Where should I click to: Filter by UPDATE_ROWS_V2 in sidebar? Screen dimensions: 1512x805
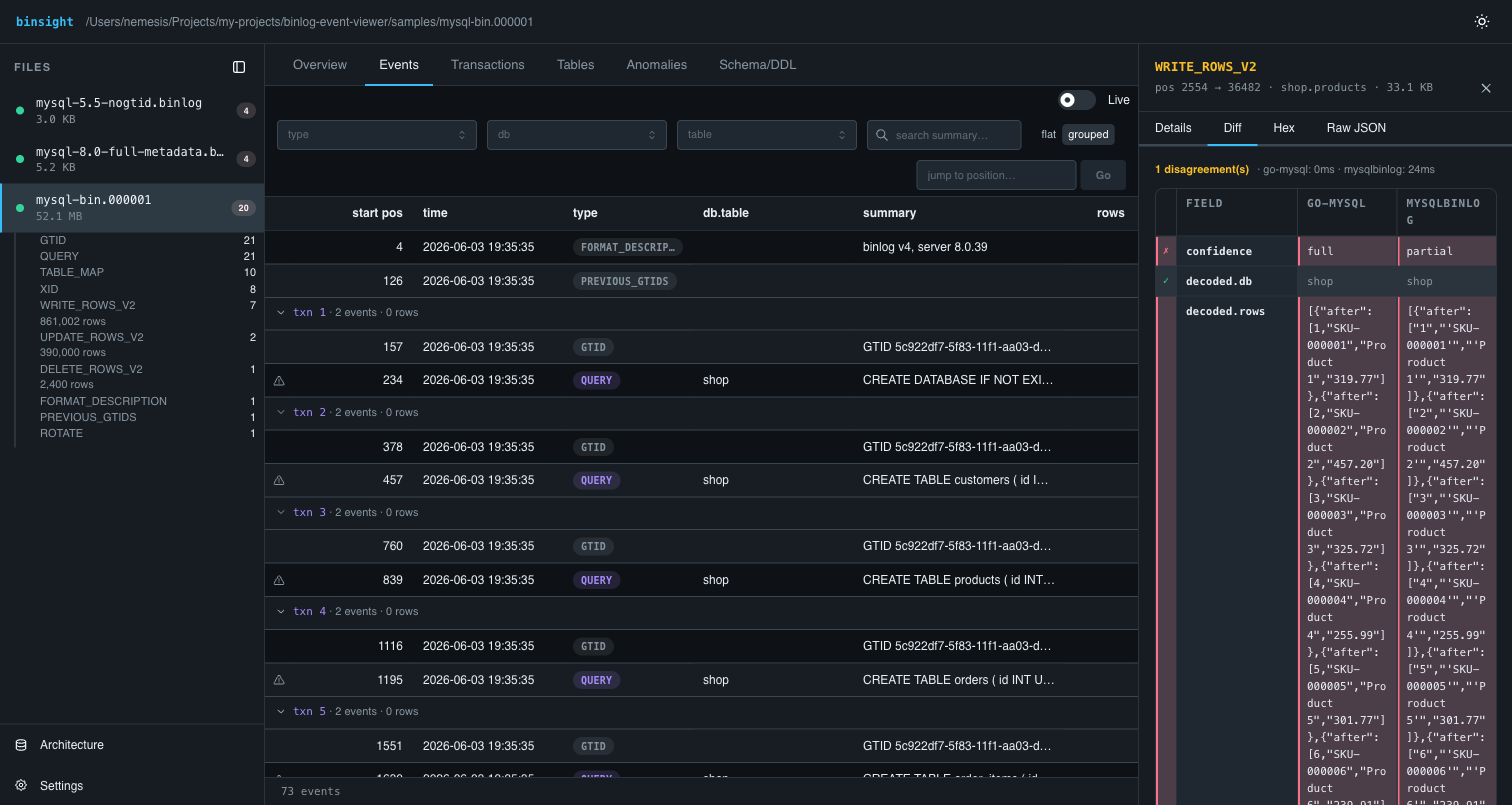click(147, 337)
